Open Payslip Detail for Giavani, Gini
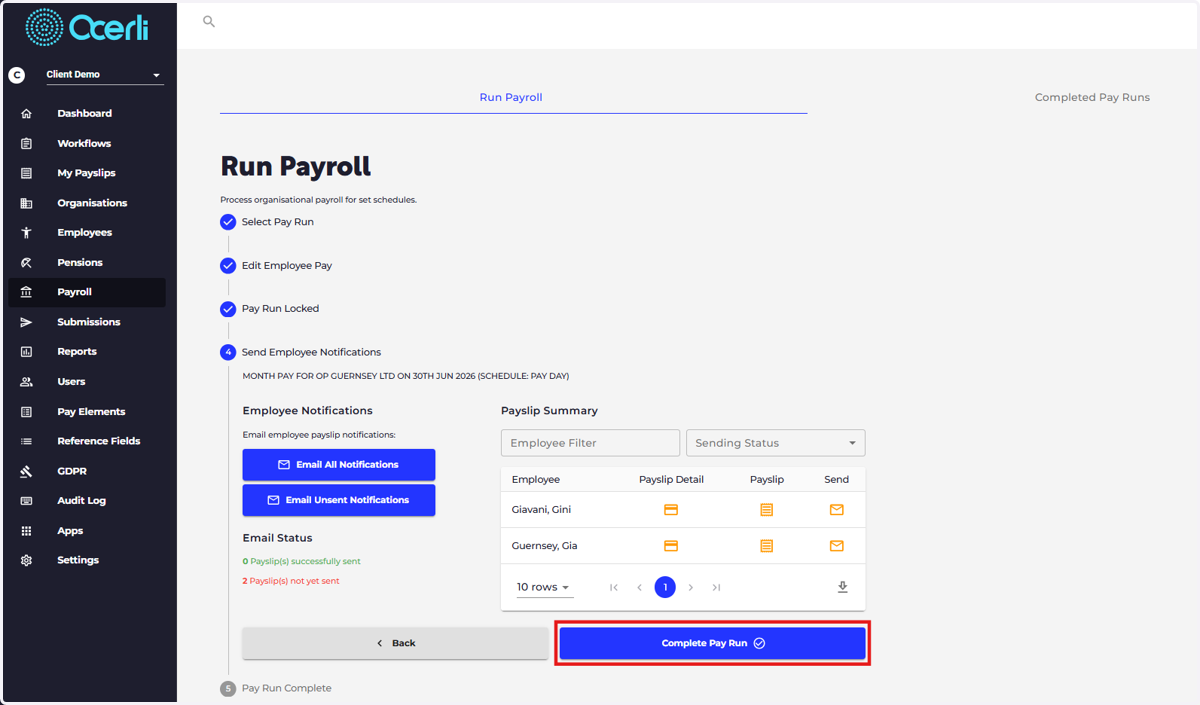Image resolution: width=1200 pixels, height=705 pixels. [671, 510]
